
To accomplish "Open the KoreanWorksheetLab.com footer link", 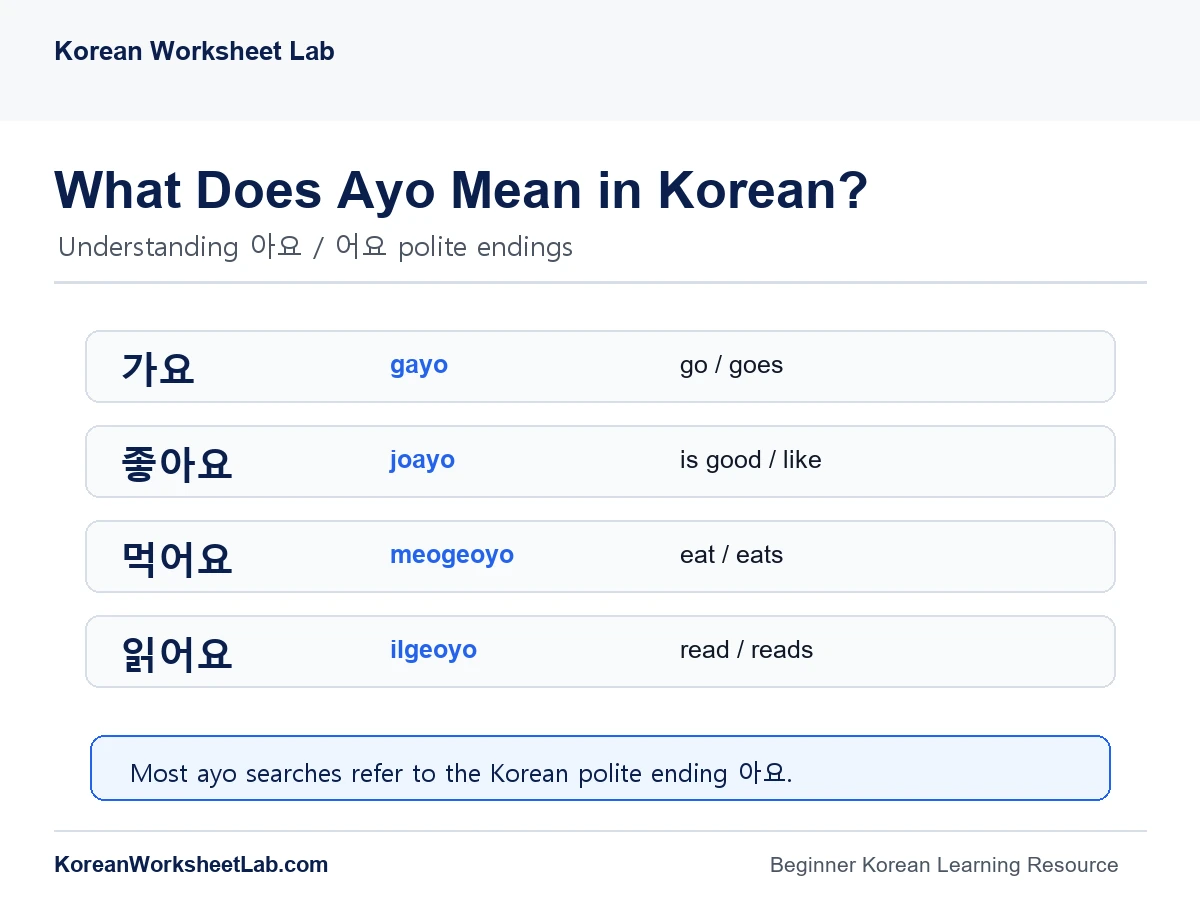I will (x=191, y=865).
